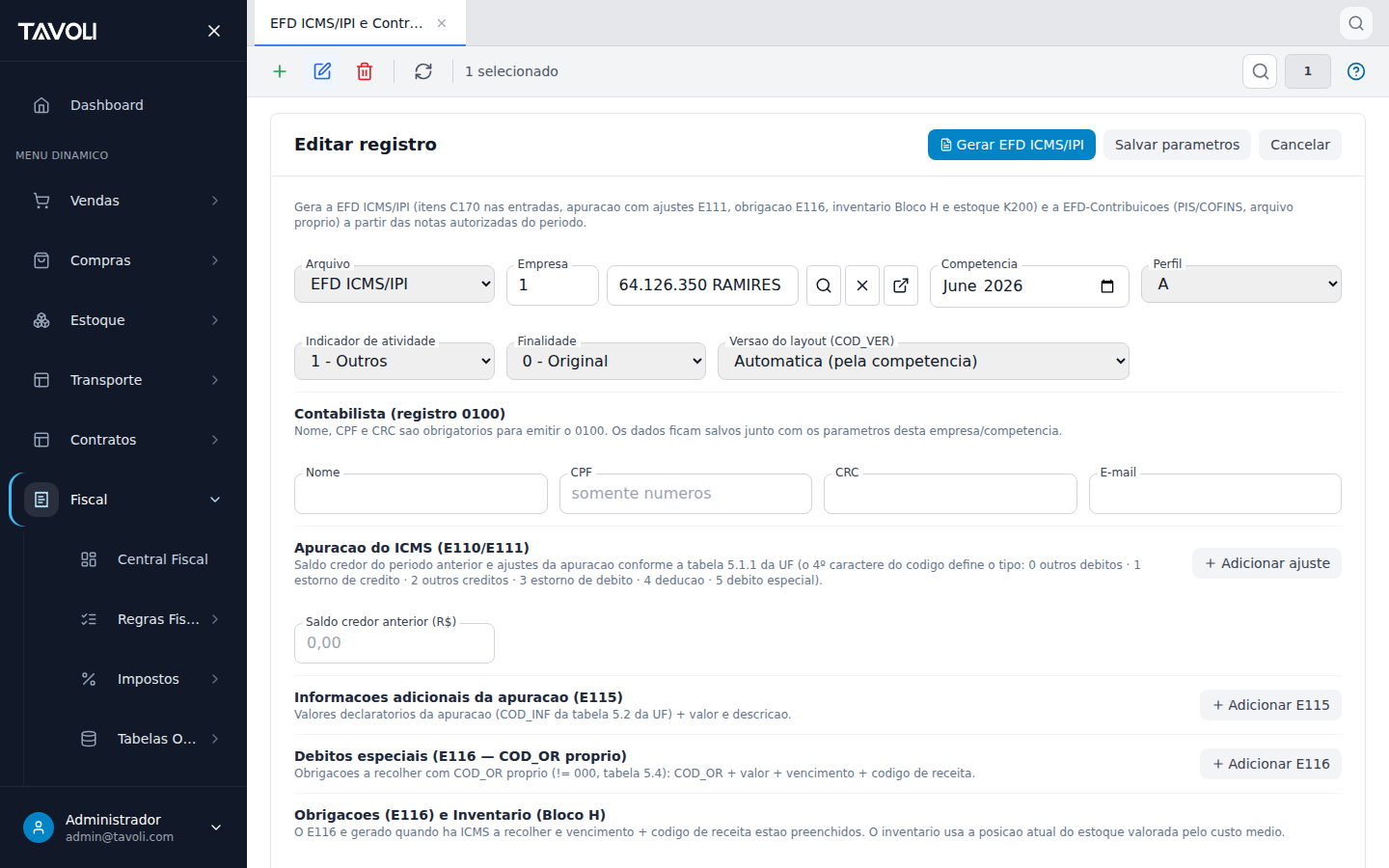Expand the Vendas menu chevron
Screen dimensions: 1389x868
coord(215,201)
